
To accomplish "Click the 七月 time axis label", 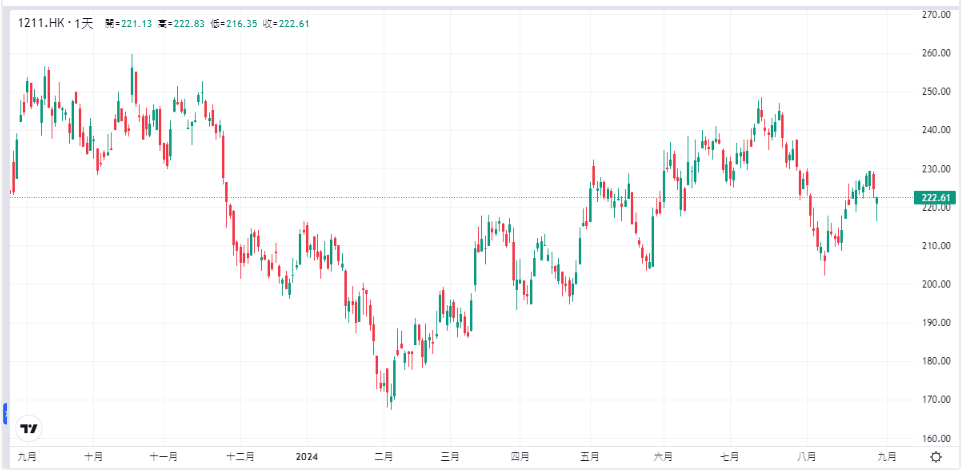I will click(x=729, y=457).
